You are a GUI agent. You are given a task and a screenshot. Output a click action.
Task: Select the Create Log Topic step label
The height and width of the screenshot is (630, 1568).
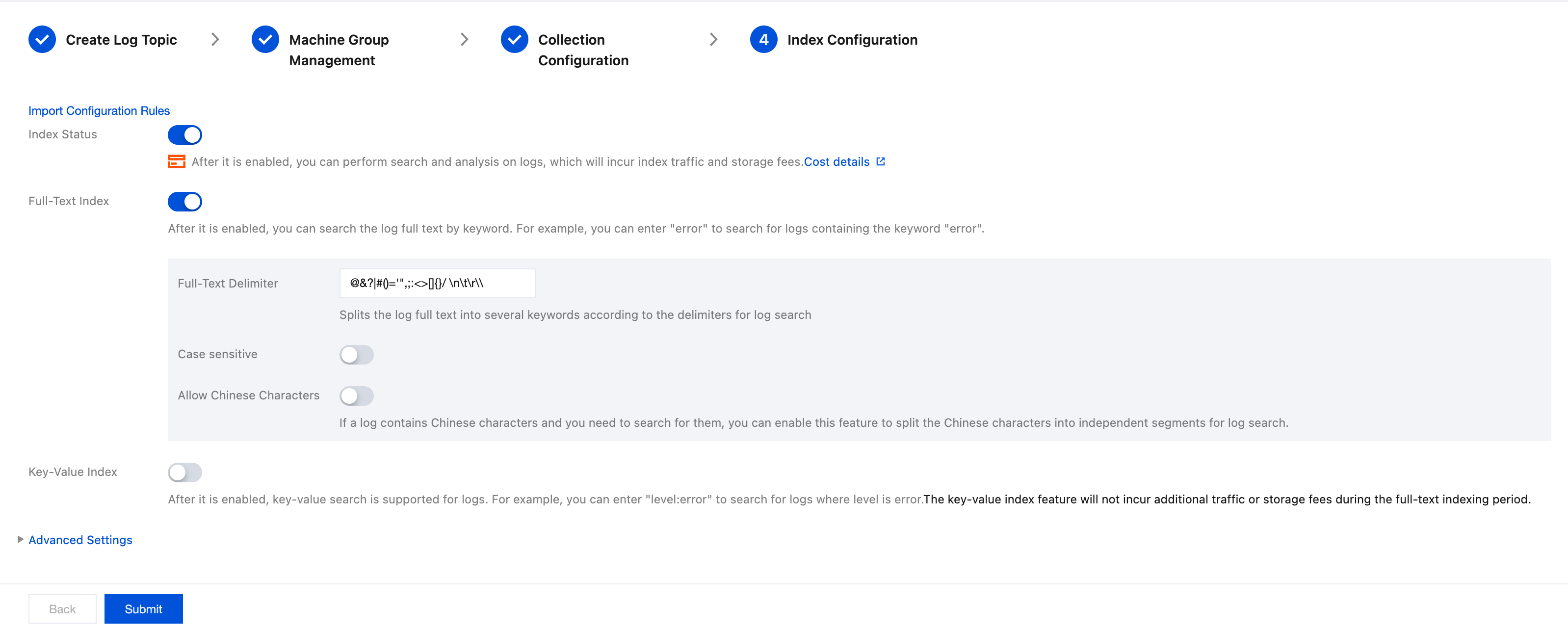(121, 40)
